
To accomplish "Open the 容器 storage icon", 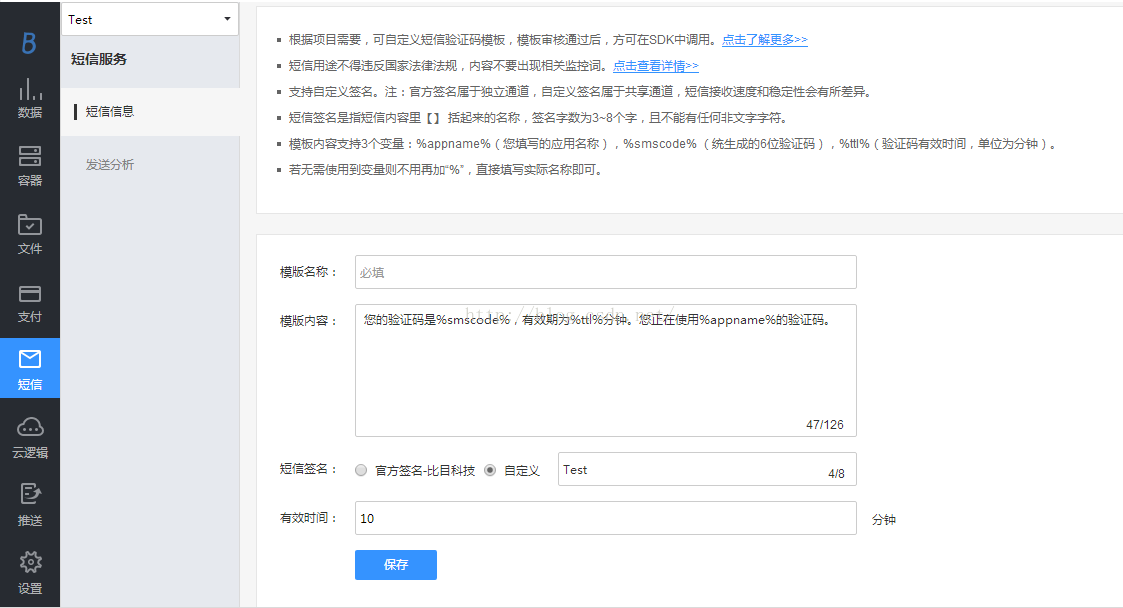I will pos(30,157).
